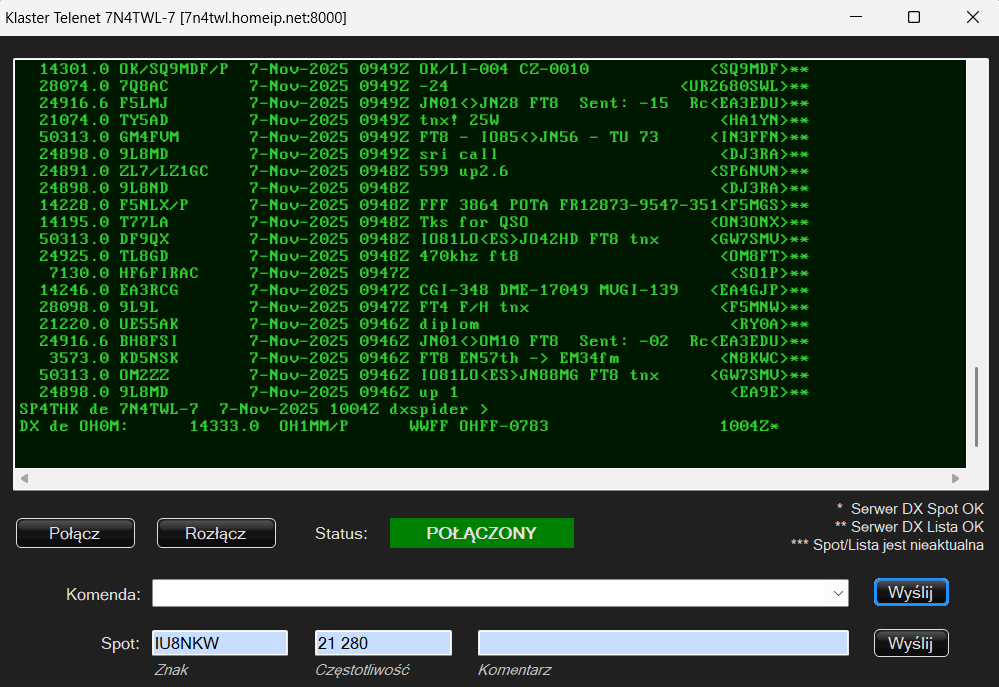This screenshot has width=999, height=687.
Task: Maximize the Klaster Telenet window
Action: [x=914, y=18]
